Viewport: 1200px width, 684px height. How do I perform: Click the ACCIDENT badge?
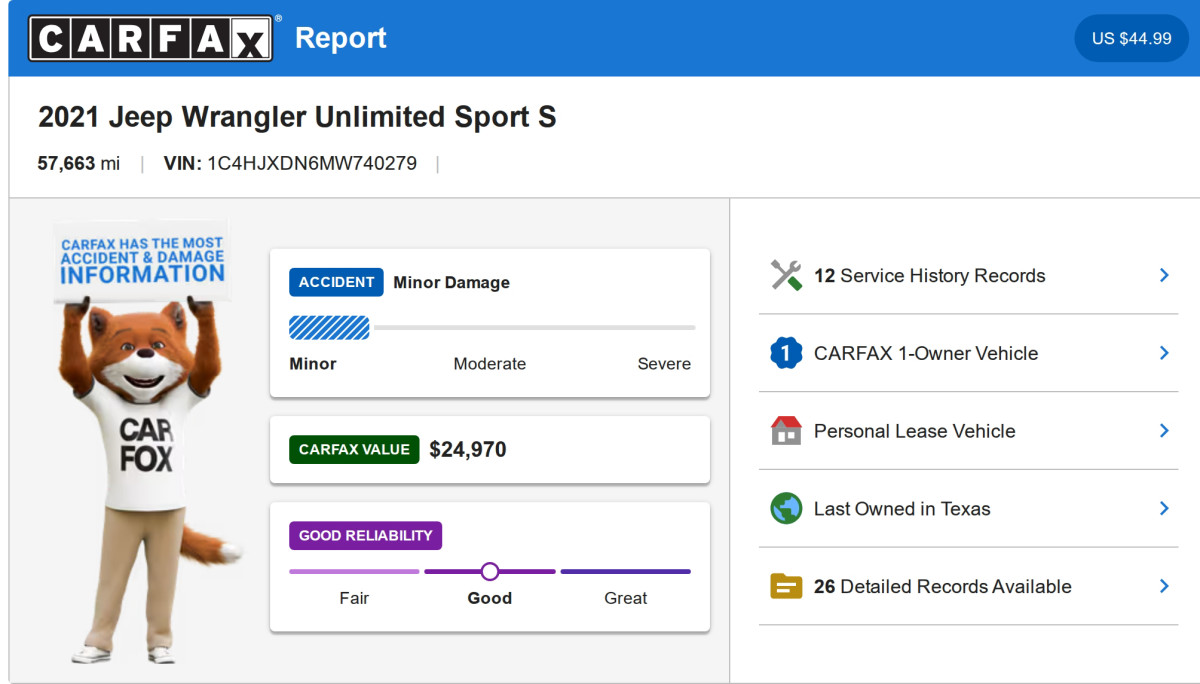336,282
